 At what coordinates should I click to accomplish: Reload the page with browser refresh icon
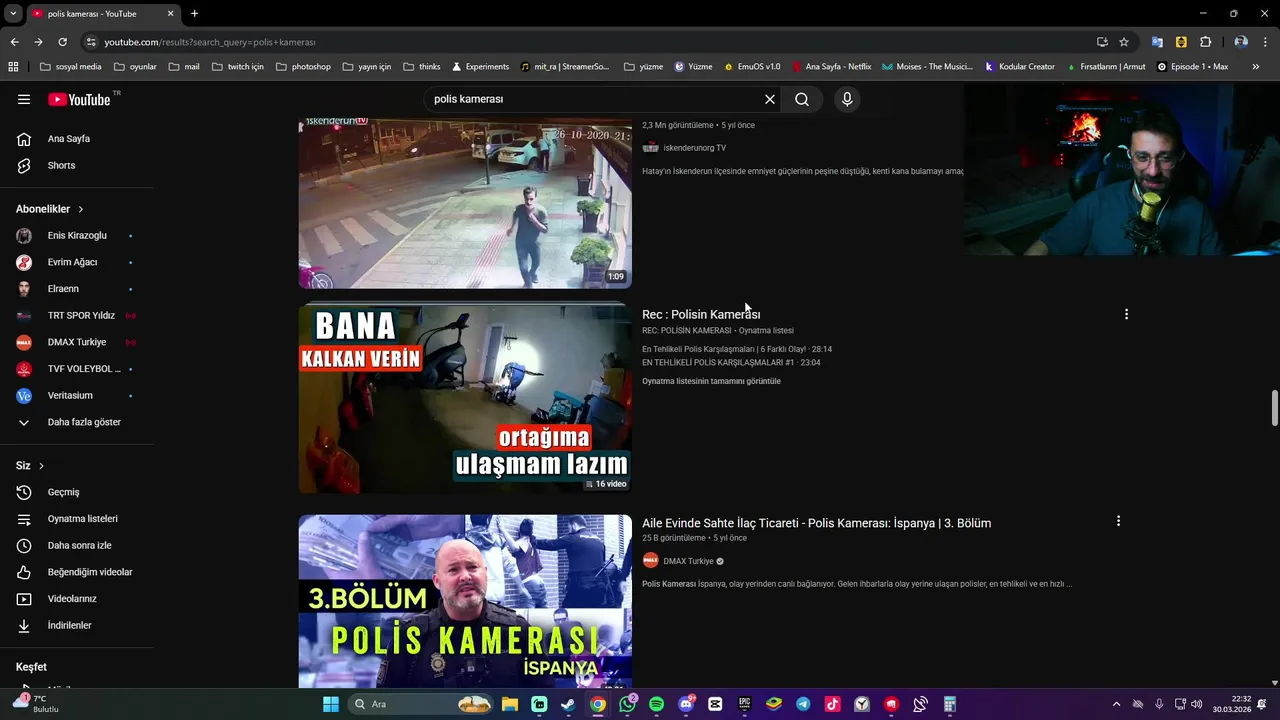coord(62,42)
